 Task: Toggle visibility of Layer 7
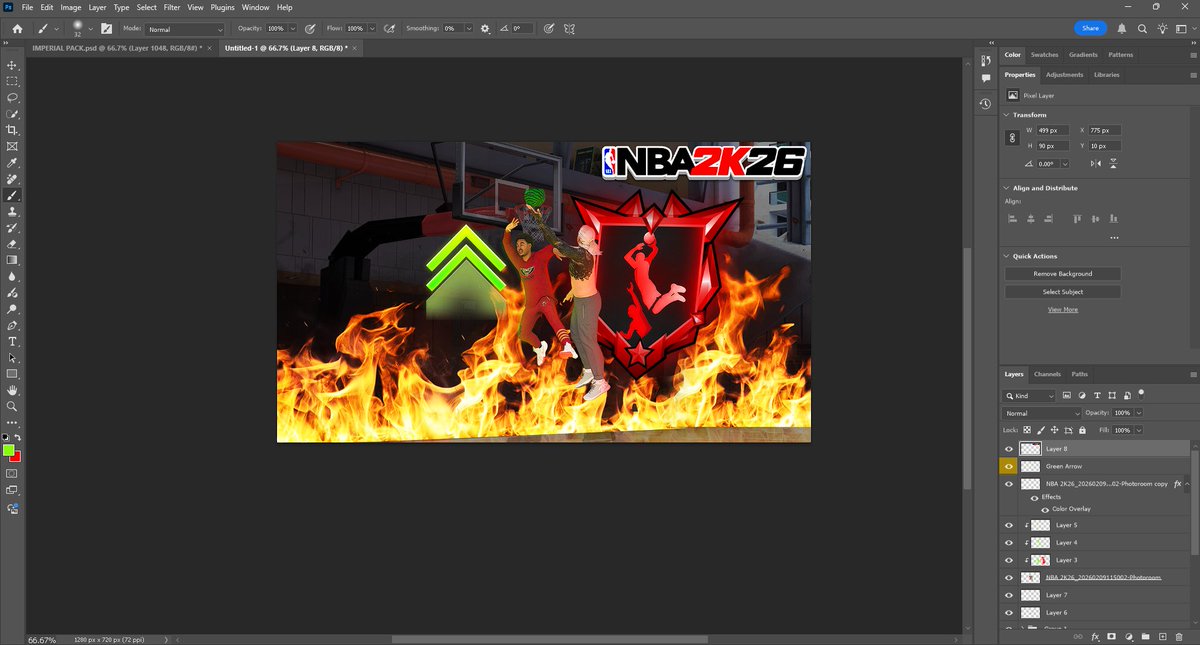pyautogui.click(x=1008, y=595)
